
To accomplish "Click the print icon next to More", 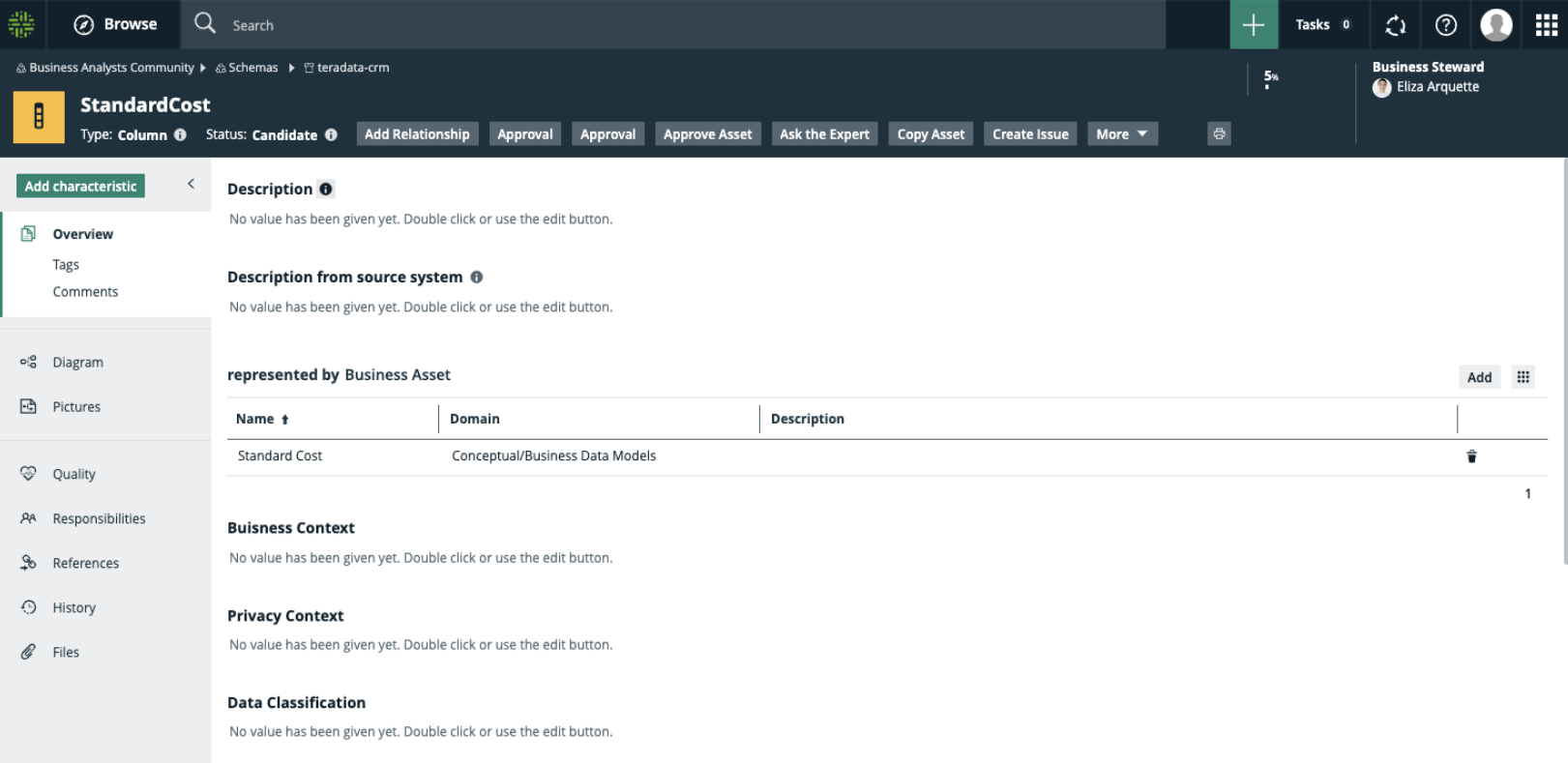I will pos(1219,134).
